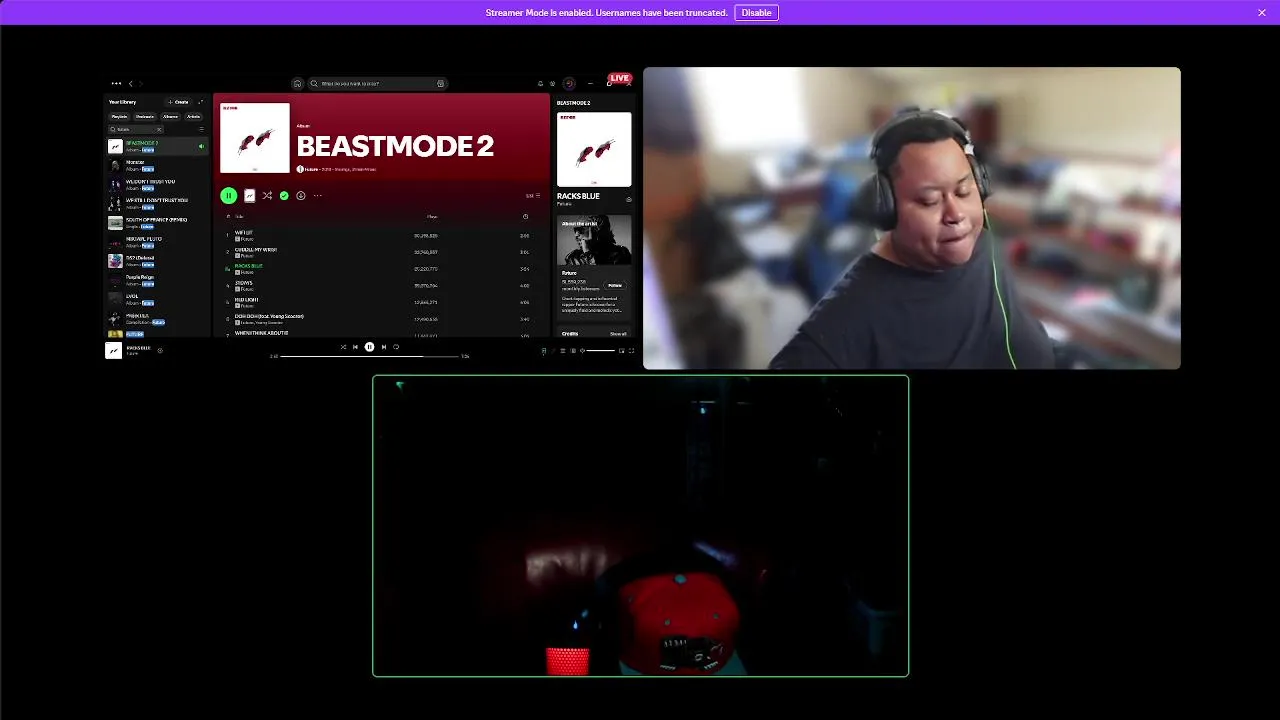Play track CUDDLE MY WRIST

click(x=380, y=252)
